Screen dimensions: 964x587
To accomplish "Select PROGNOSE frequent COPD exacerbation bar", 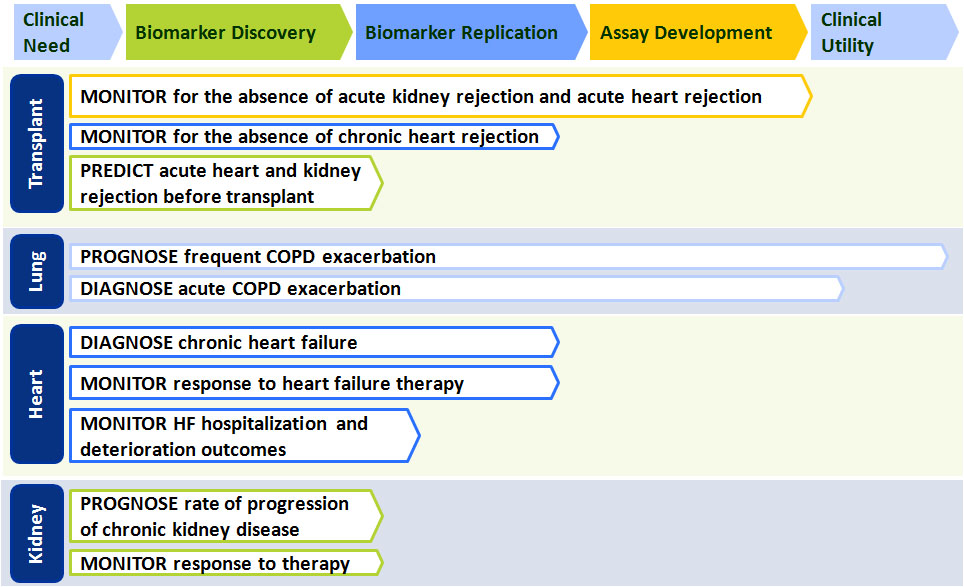I will click(508, 256).
